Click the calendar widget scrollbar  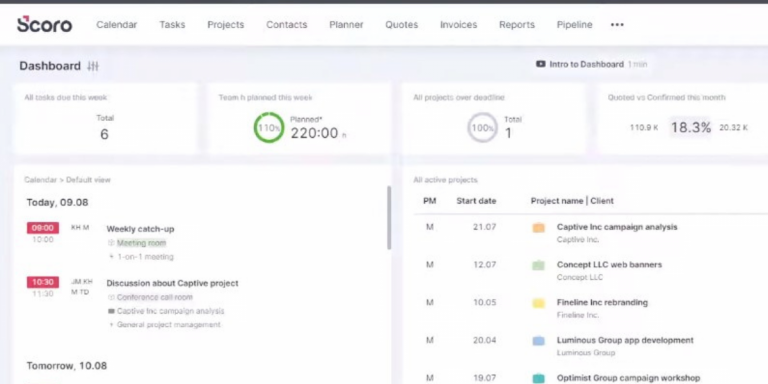coord(389,218)
